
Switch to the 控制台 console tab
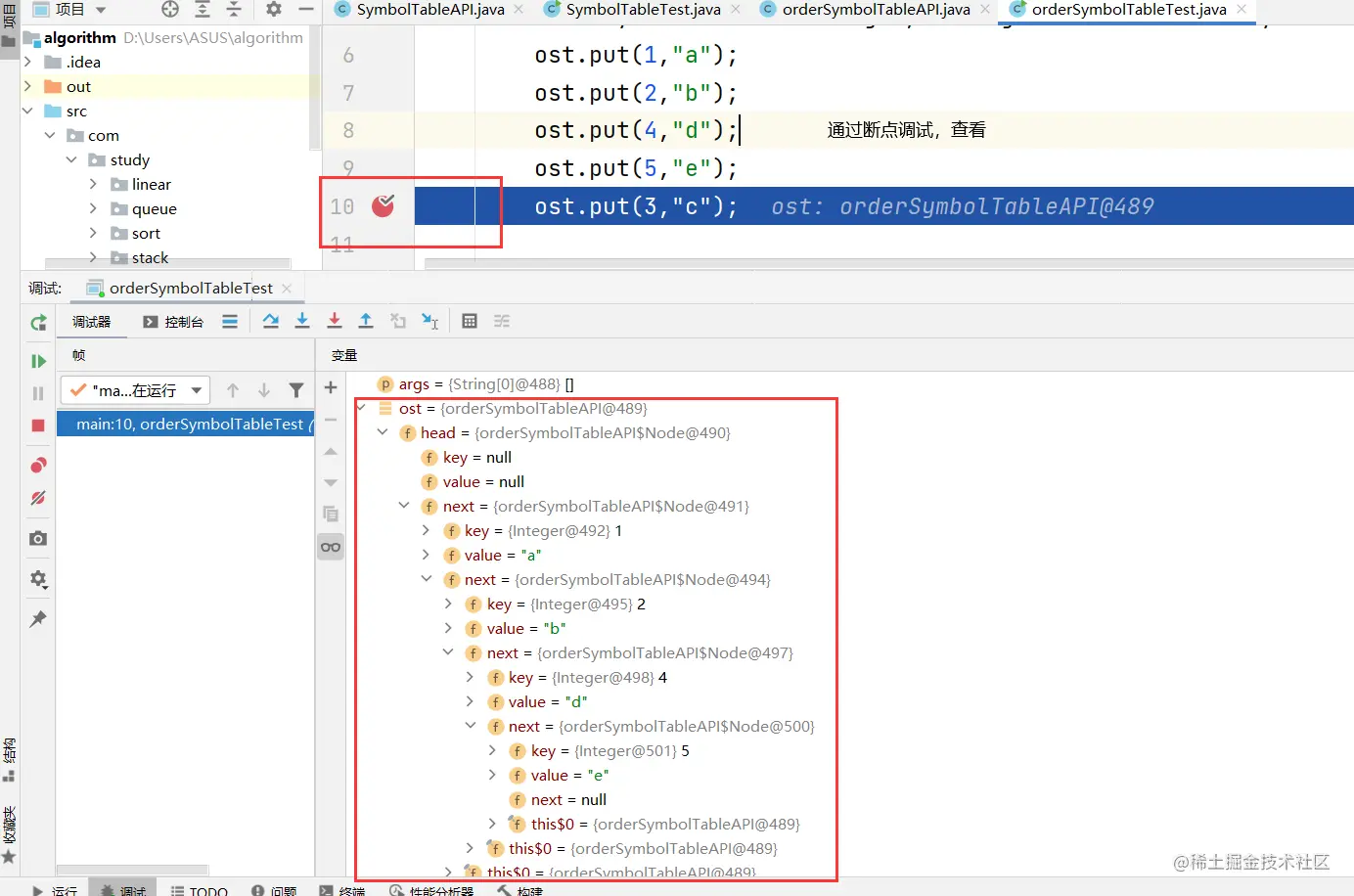pyautogui.click(x=173, y=322)
